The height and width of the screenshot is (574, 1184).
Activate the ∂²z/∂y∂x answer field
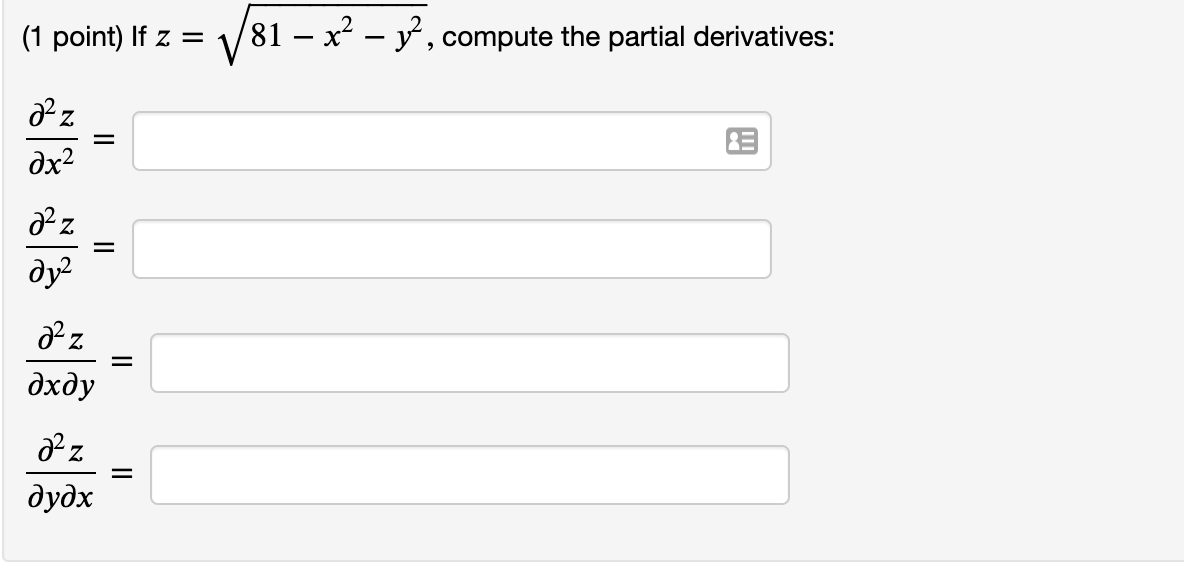470,475
